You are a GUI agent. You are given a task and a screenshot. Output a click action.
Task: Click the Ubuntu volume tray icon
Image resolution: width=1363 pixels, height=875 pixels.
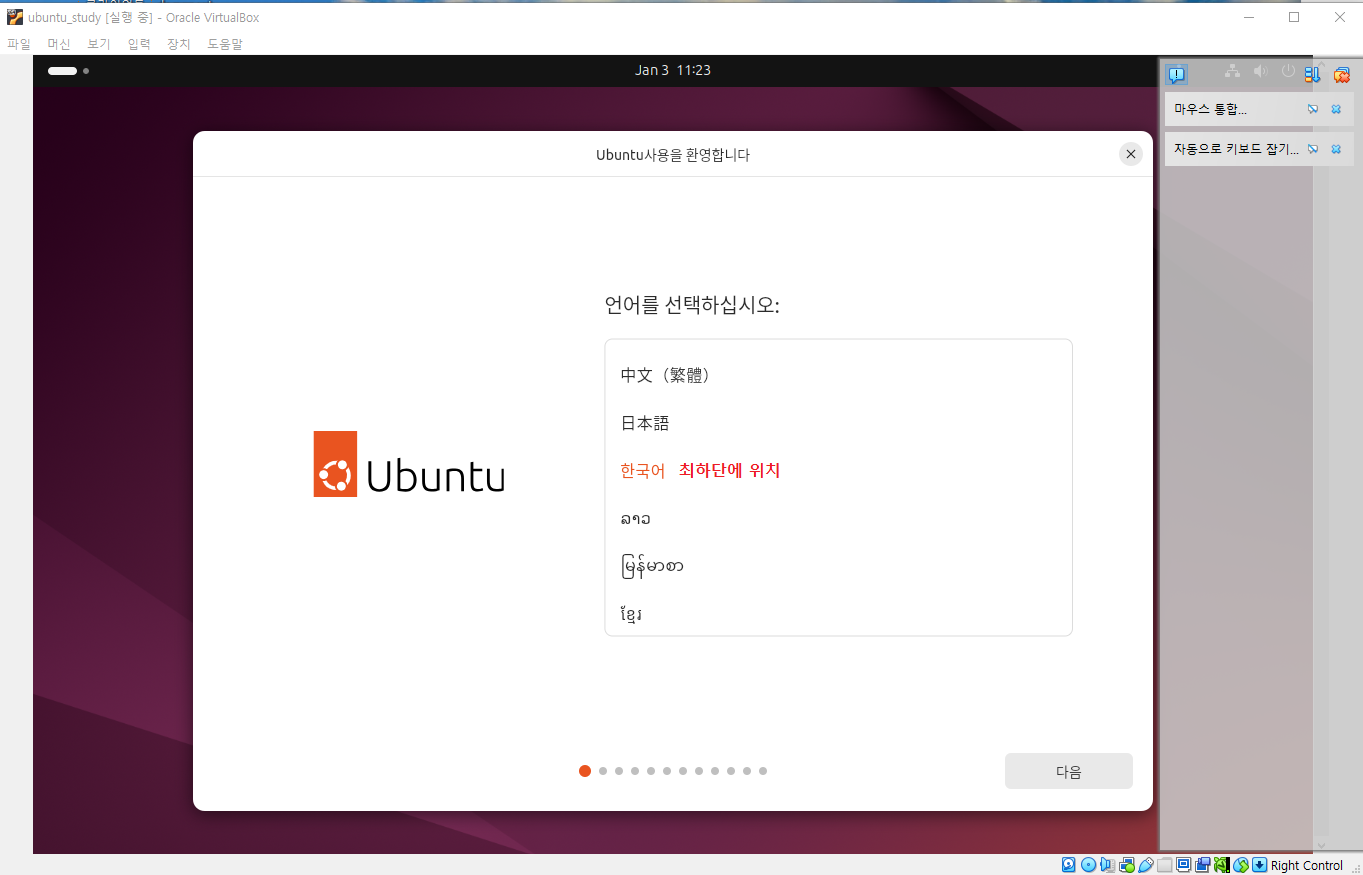pos(1260,71)
